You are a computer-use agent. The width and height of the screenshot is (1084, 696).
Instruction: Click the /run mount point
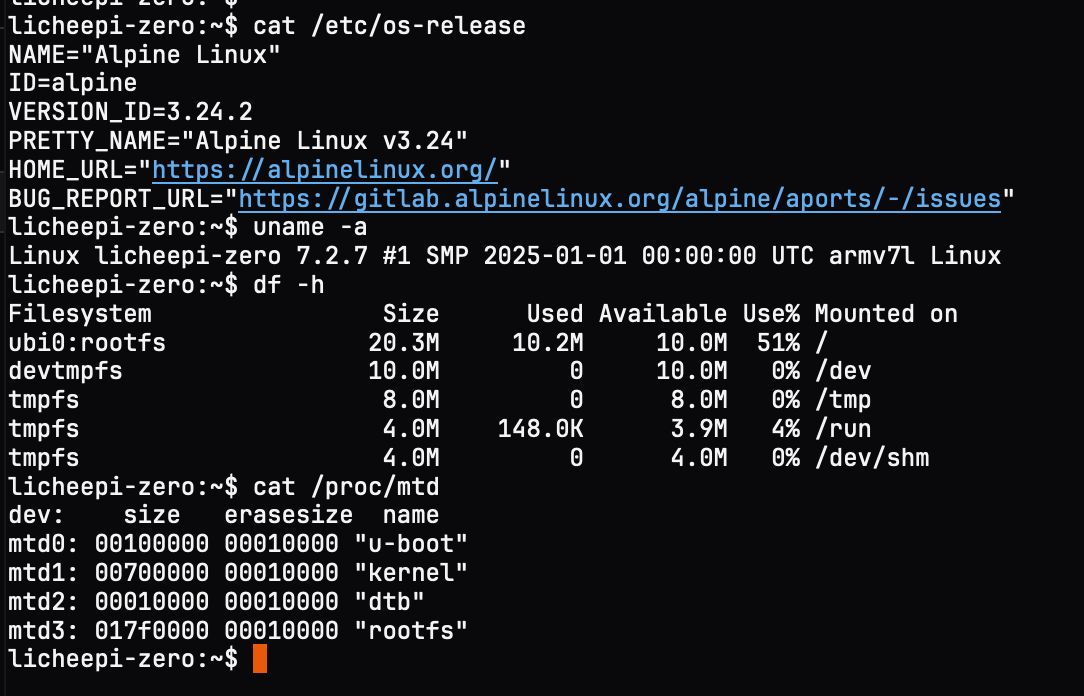843,429
